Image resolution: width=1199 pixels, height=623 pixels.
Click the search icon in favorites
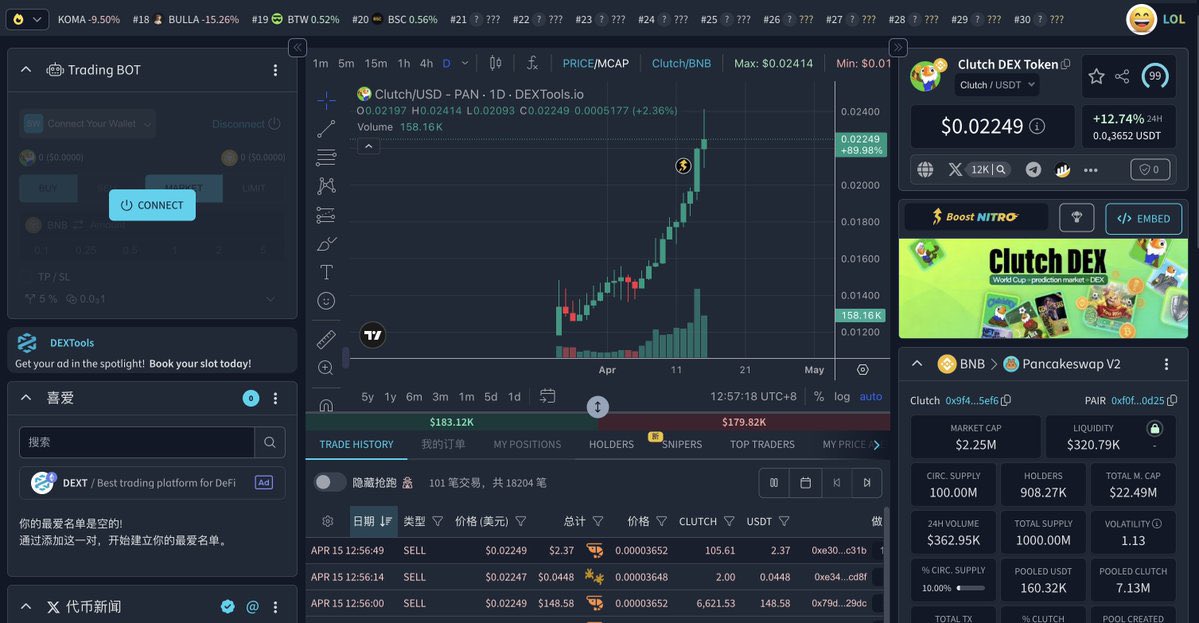click(x=270, y=442)
